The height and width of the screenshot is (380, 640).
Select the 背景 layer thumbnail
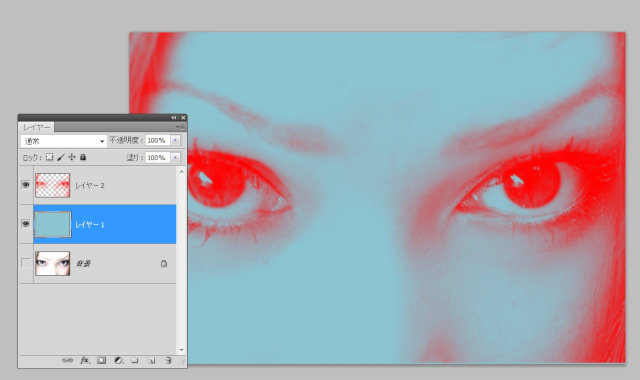53,263
